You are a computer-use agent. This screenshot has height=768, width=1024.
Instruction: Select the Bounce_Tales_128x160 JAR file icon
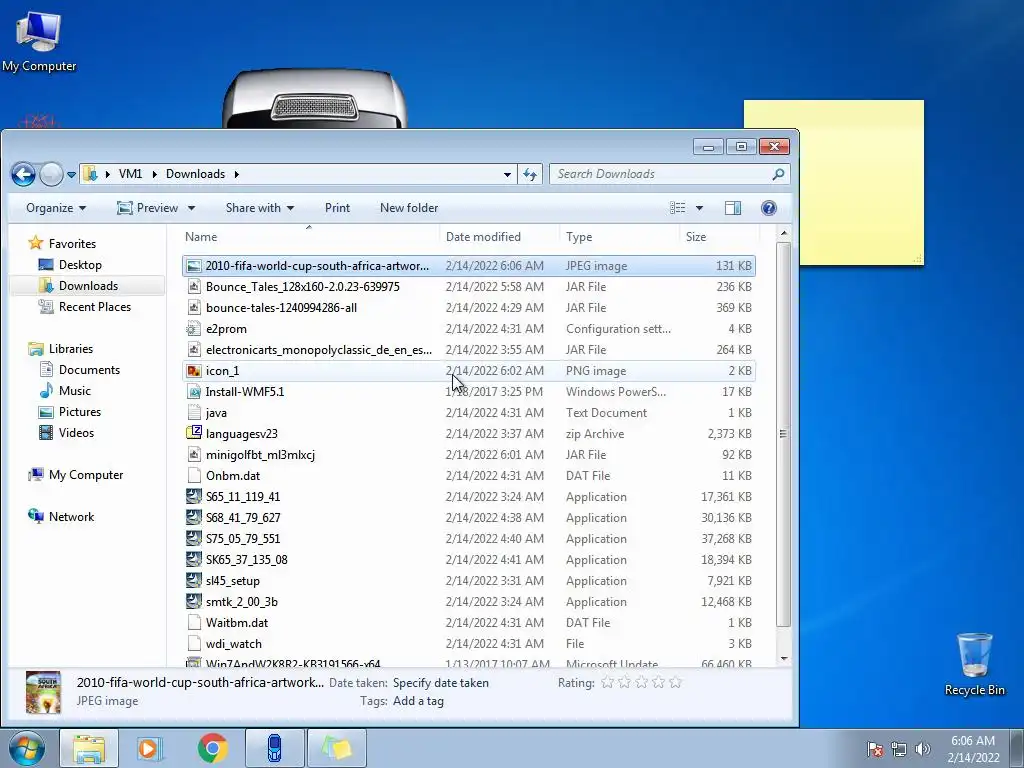click(193, 287)
